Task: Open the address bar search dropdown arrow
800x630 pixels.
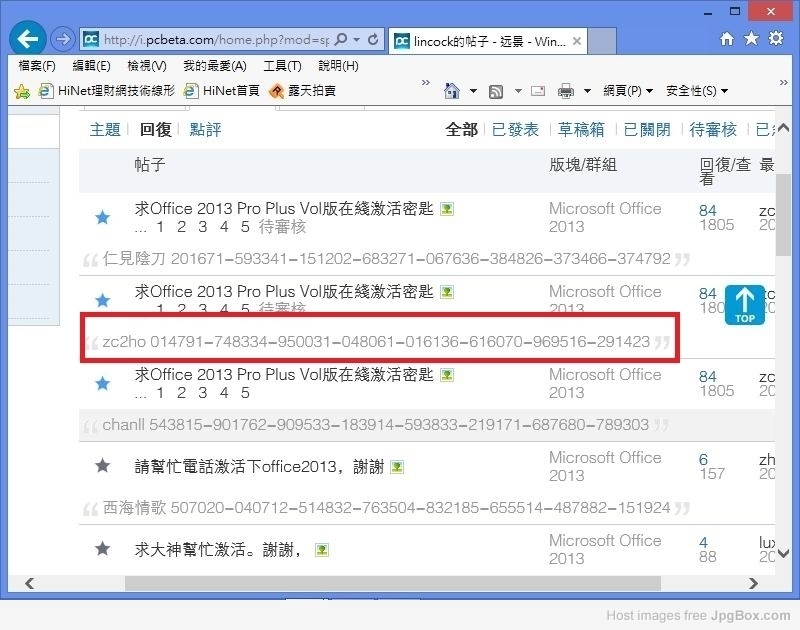Action: [356, 40]
